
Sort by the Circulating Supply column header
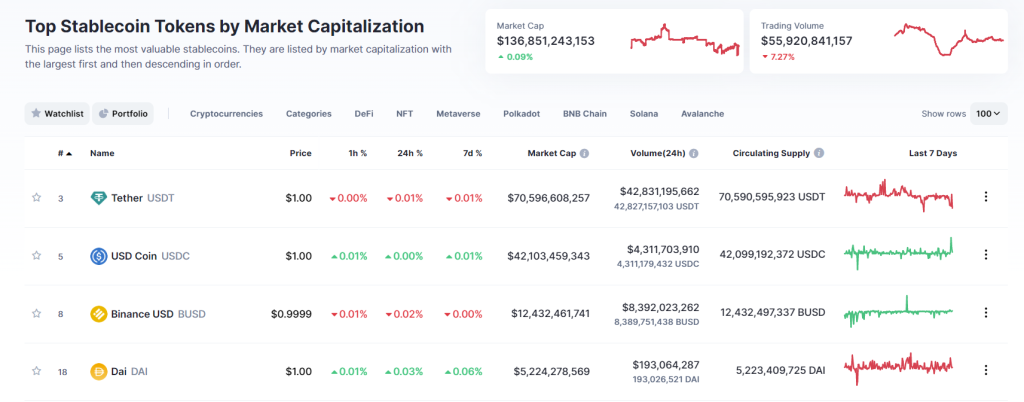click(771, 153)
